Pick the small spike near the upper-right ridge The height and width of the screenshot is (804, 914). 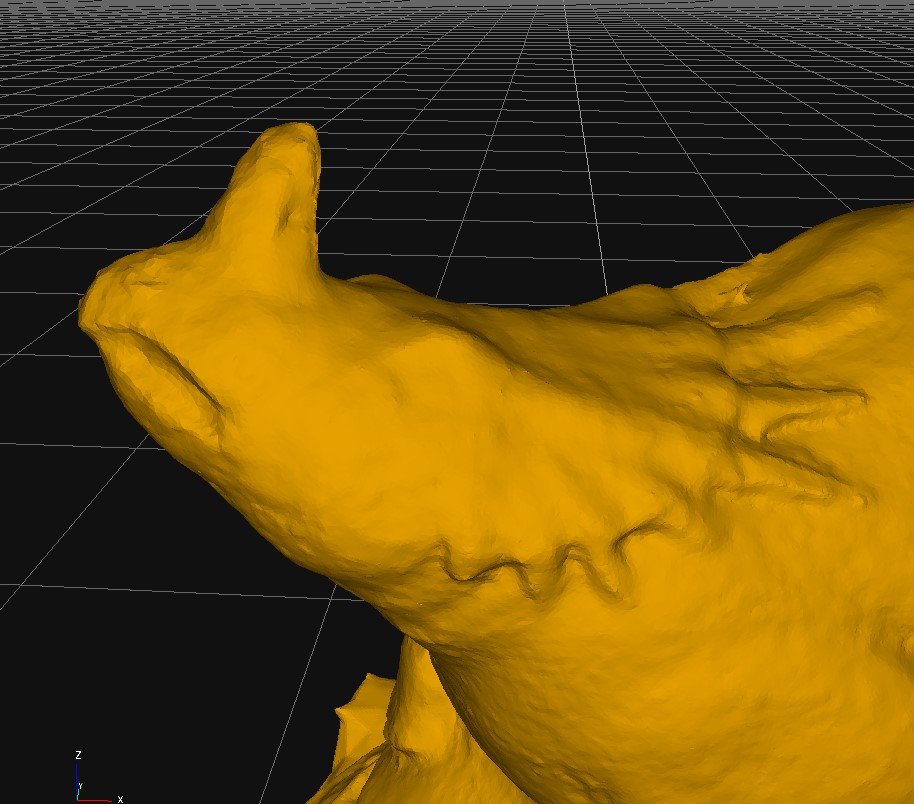tap(742, 292)
